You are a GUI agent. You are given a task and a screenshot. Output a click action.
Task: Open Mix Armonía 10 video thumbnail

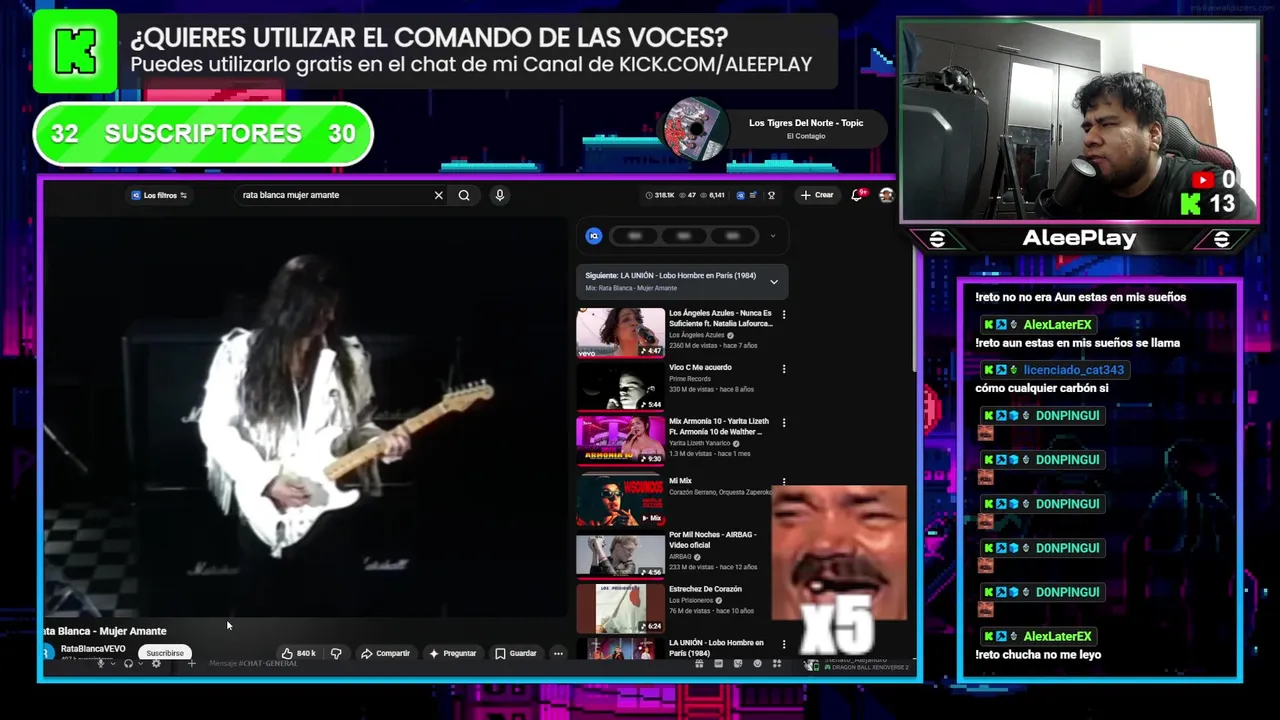point(620,440)
